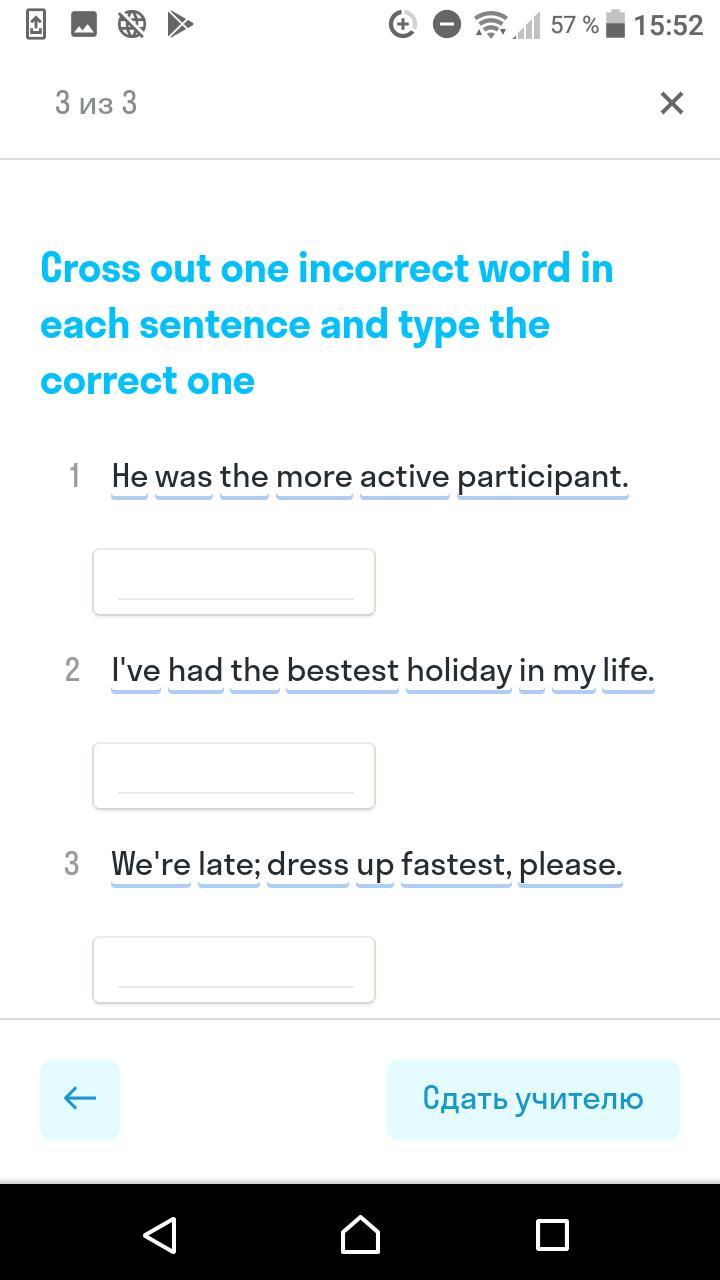Open recent apps with the square icon
The height and width of the screenshot is (1280, 720).
[x=551, y=1235]
